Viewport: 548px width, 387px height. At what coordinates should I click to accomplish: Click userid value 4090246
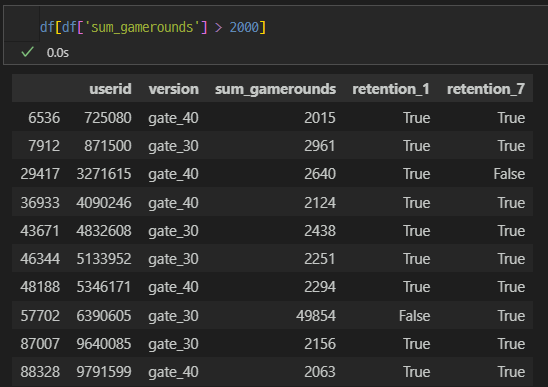coord(104,203)
